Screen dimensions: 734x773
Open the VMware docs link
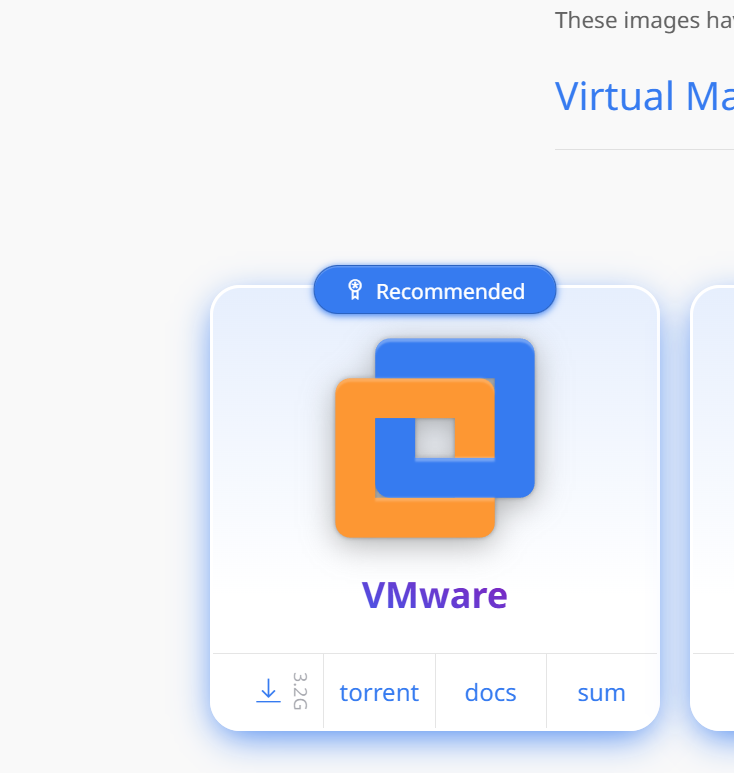490,693
